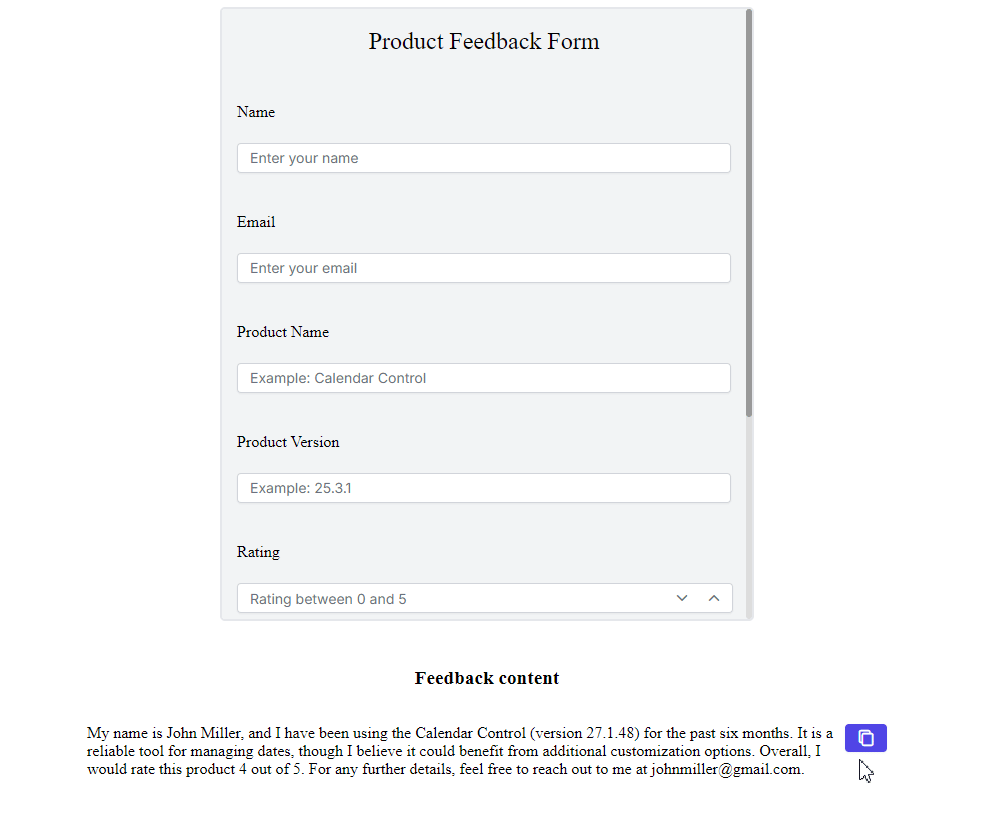Click the 'Product Feedback Form' title
This screenshot has width=999, height=820.
point(484,41)
